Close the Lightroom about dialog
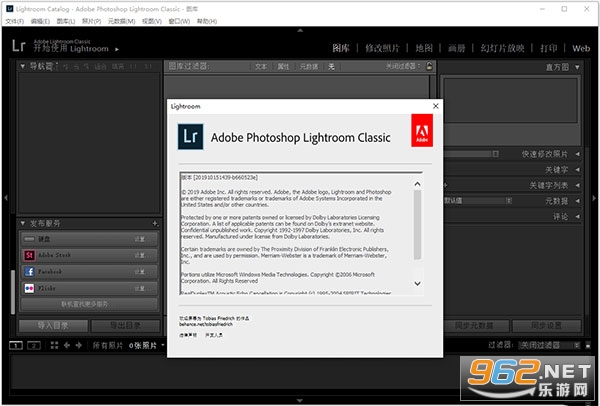This screenshot has width=600, height=406. 435,106
